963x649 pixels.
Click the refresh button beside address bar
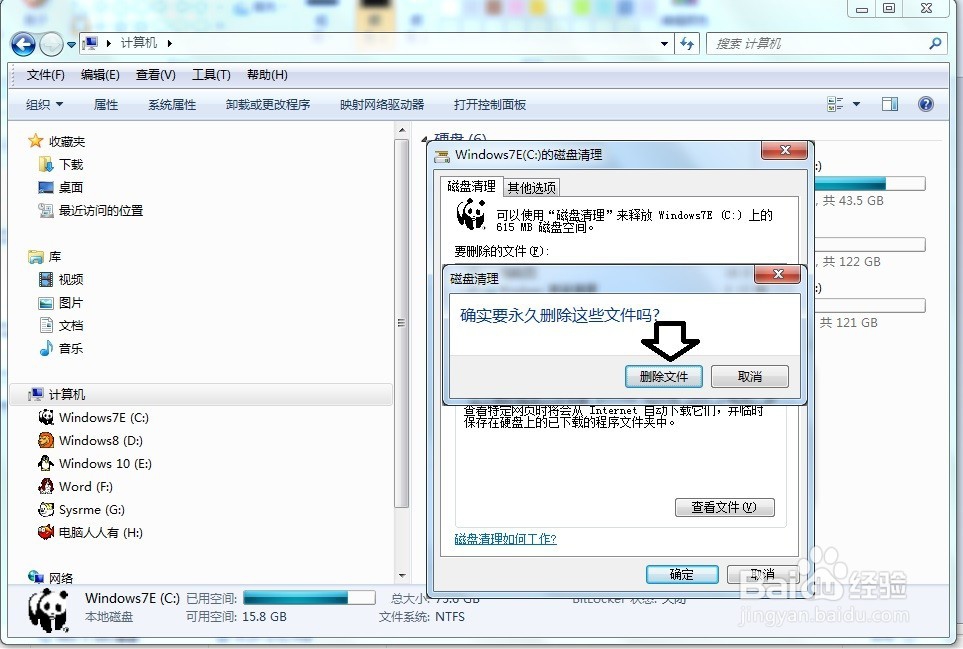[x=687, y=44]
